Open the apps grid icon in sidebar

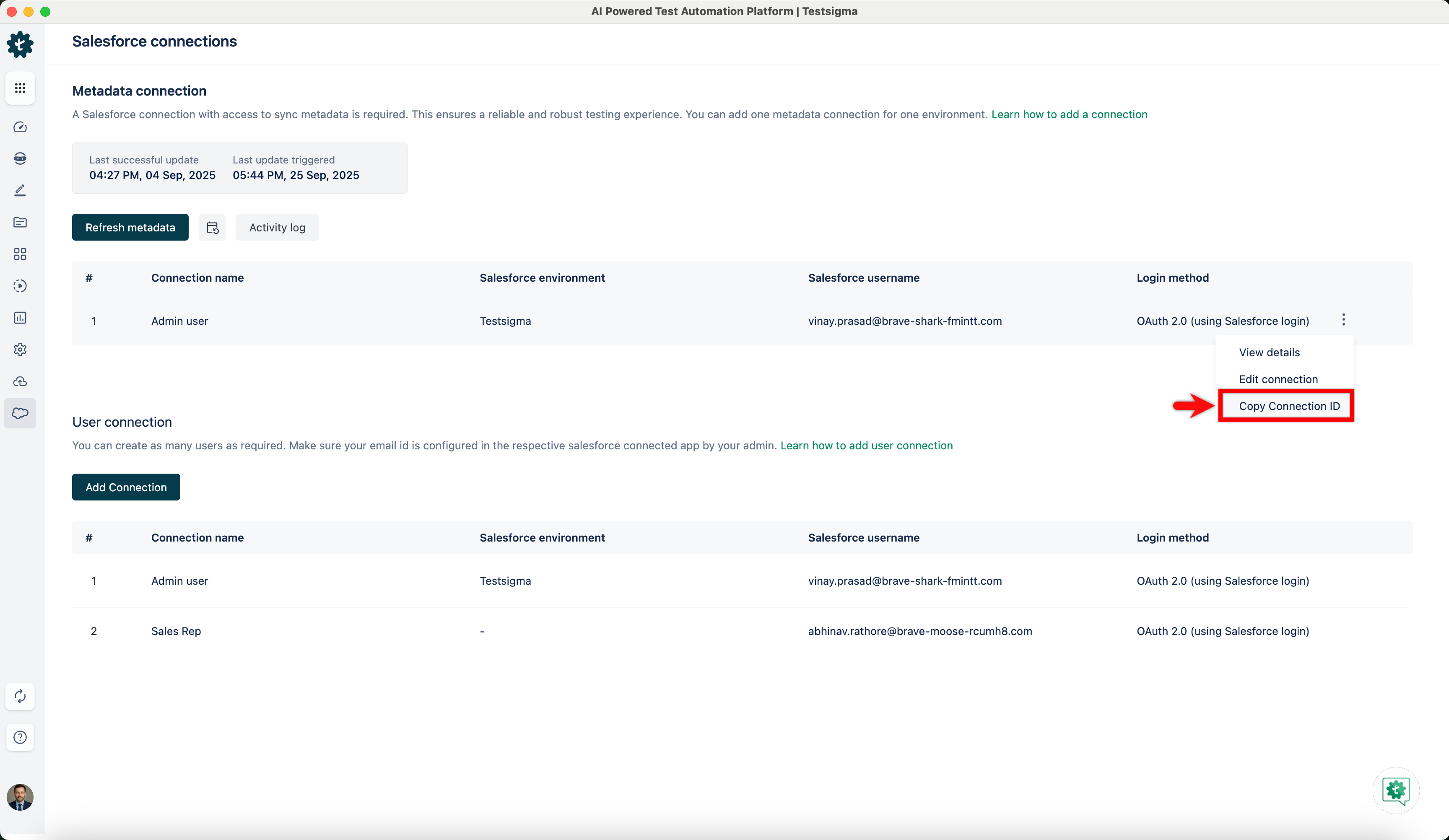click(x=20, y=88)
